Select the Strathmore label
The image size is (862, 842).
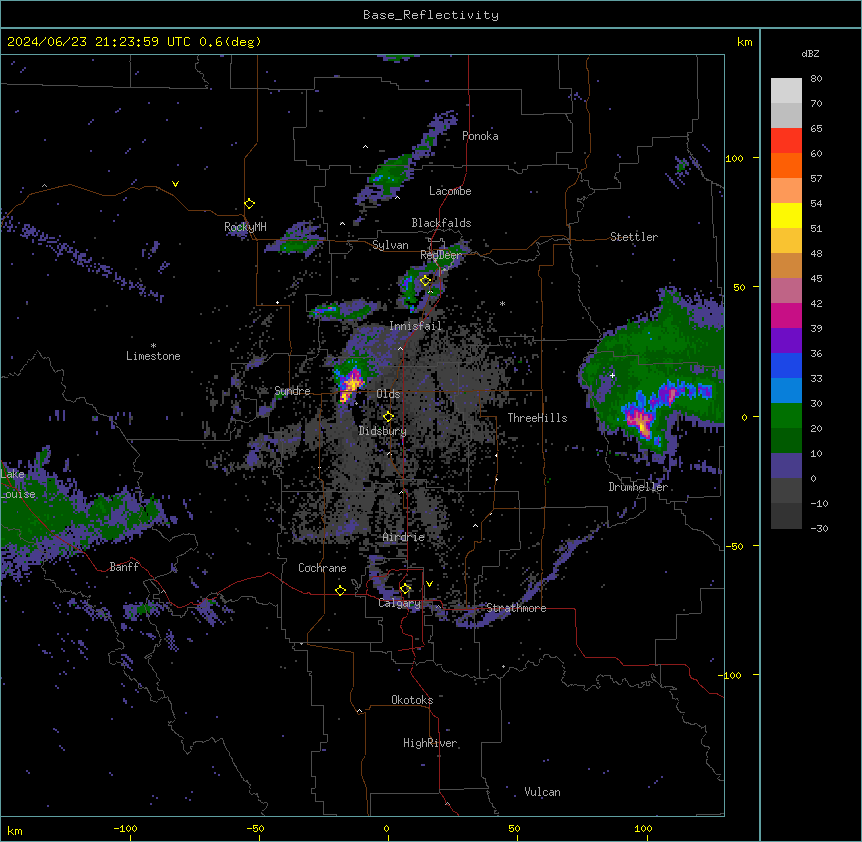click(516, 608)
